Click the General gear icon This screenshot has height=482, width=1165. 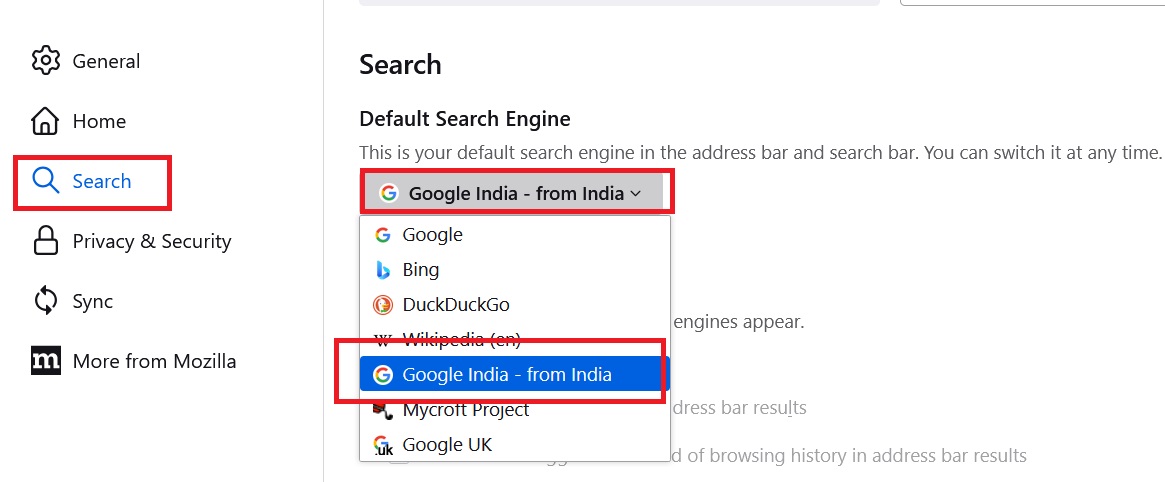click(46, 61)
